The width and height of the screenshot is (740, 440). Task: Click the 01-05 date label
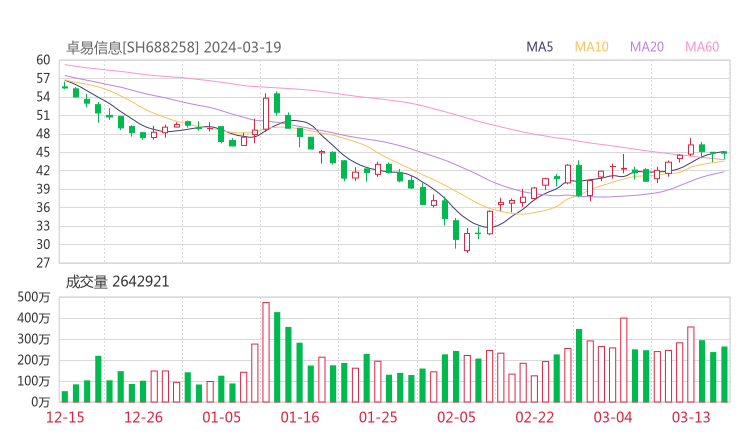221,417
